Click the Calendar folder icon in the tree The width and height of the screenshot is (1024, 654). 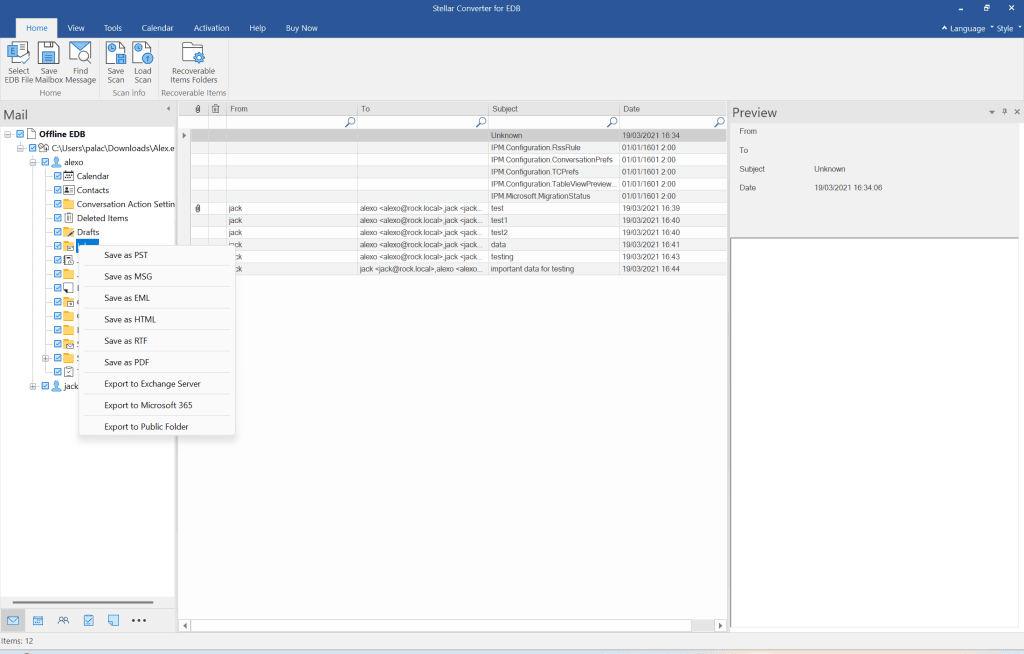69,176
